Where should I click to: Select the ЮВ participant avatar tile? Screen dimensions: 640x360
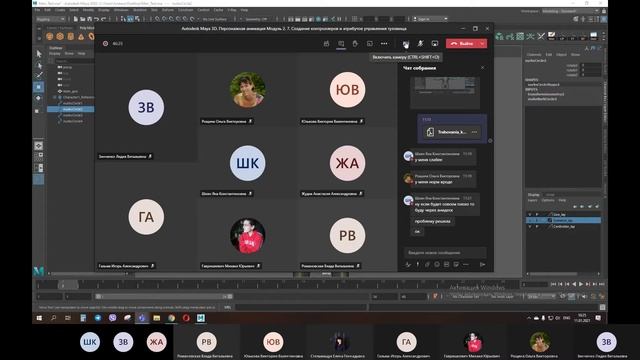point(347,90)
